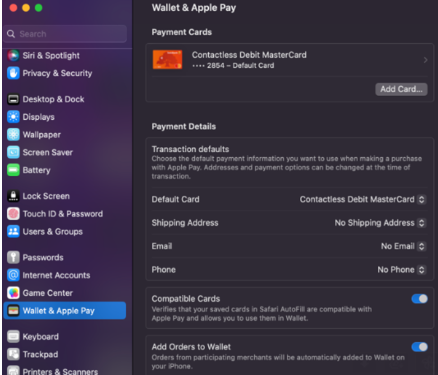Go to Touch ID & Password label
The height and width of the screenshot is (375, 438).
click(x=63, y=214)
